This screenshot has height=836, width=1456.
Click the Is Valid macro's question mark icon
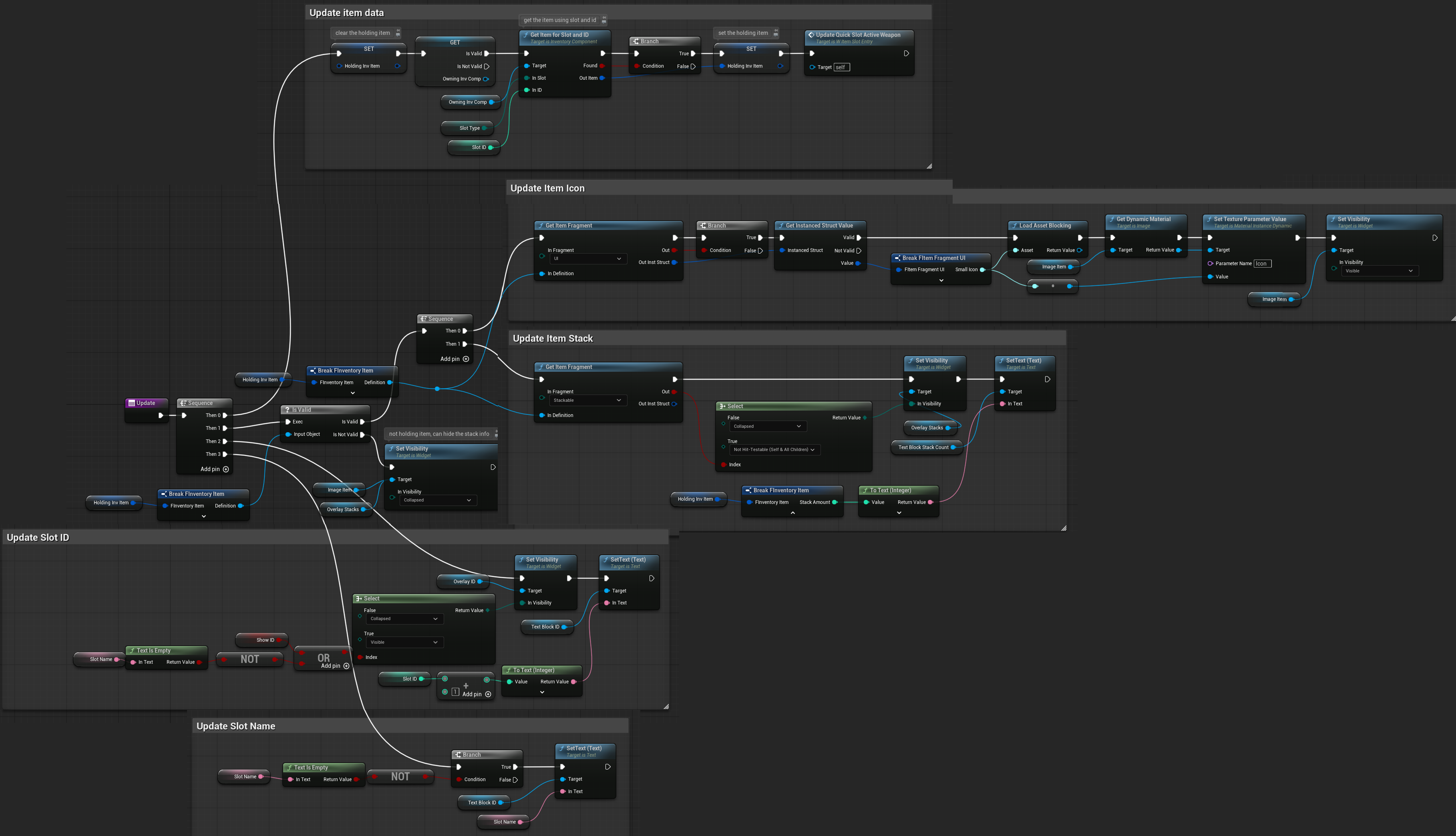tap(288, 410)
